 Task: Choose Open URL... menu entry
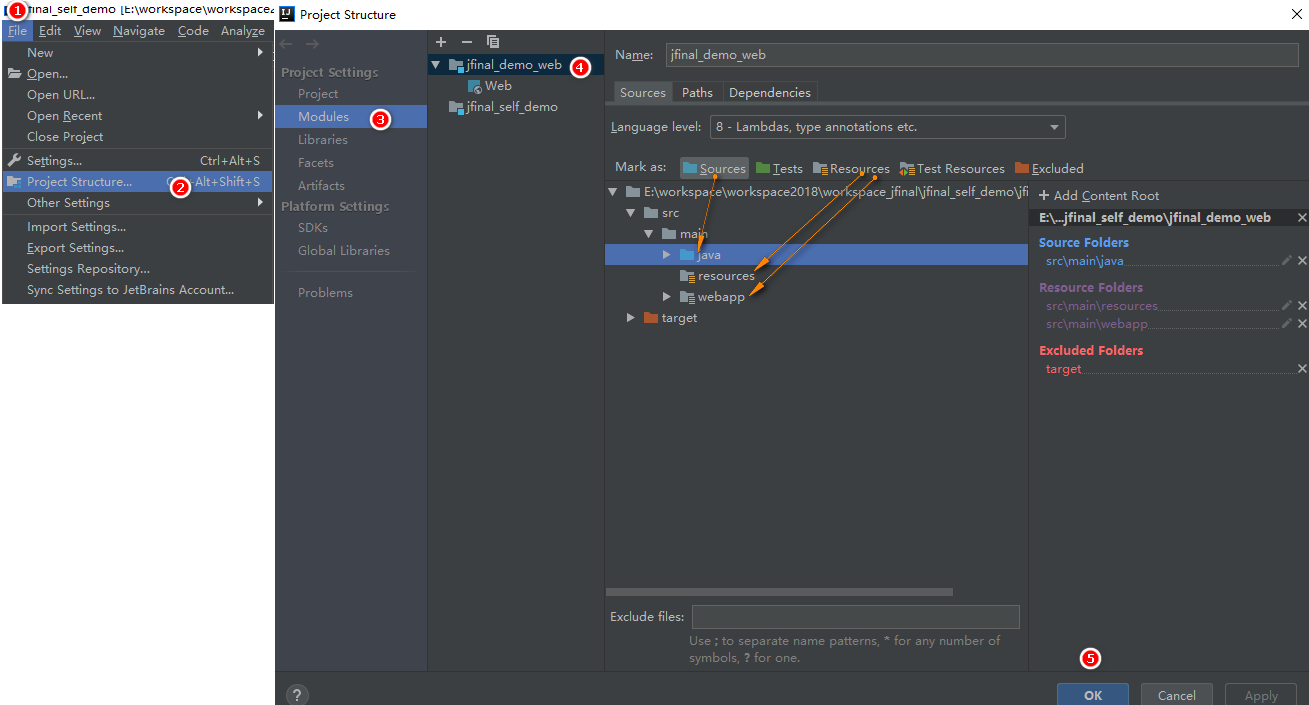point(138,95)
